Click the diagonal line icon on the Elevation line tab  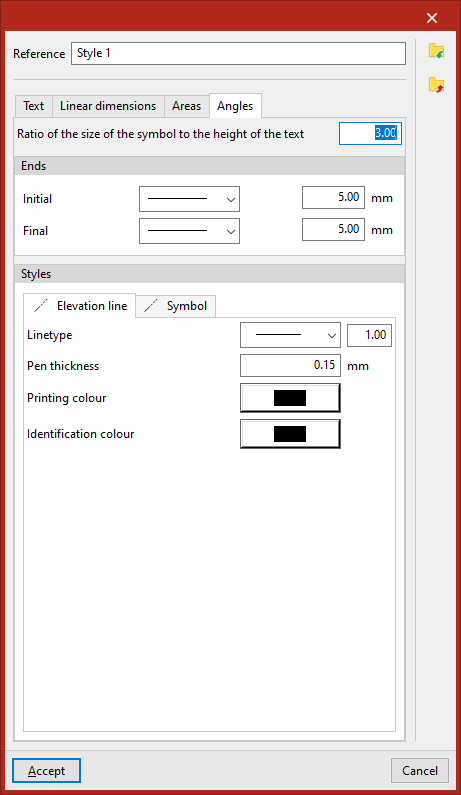41,306
